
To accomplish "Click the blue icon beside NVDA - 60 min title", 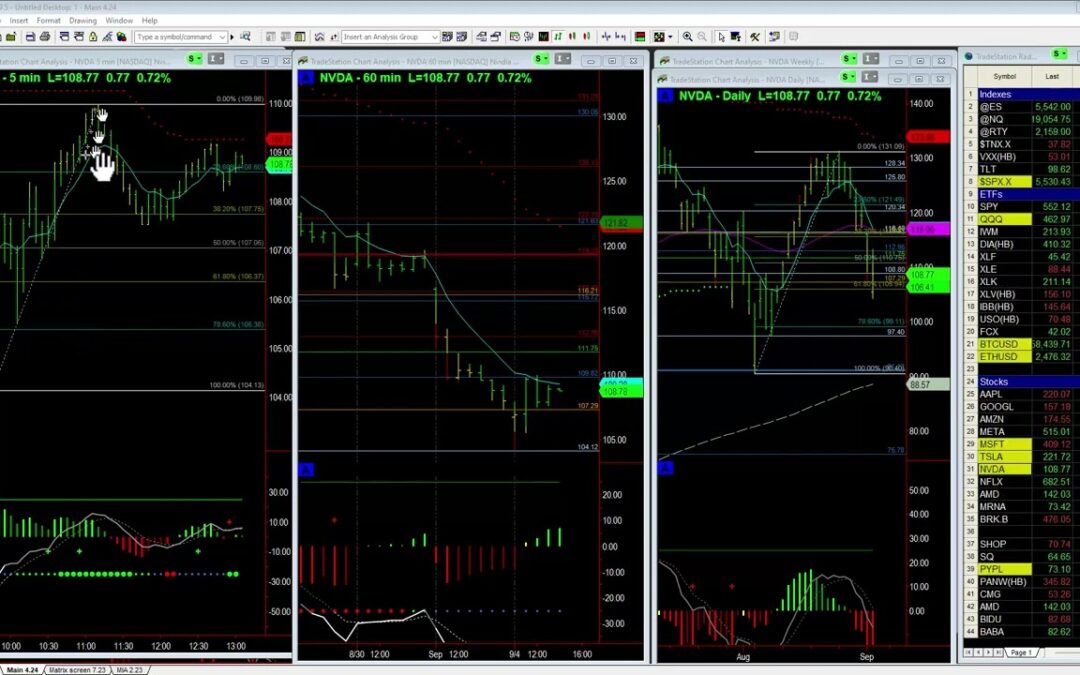I will coord(307,78).
